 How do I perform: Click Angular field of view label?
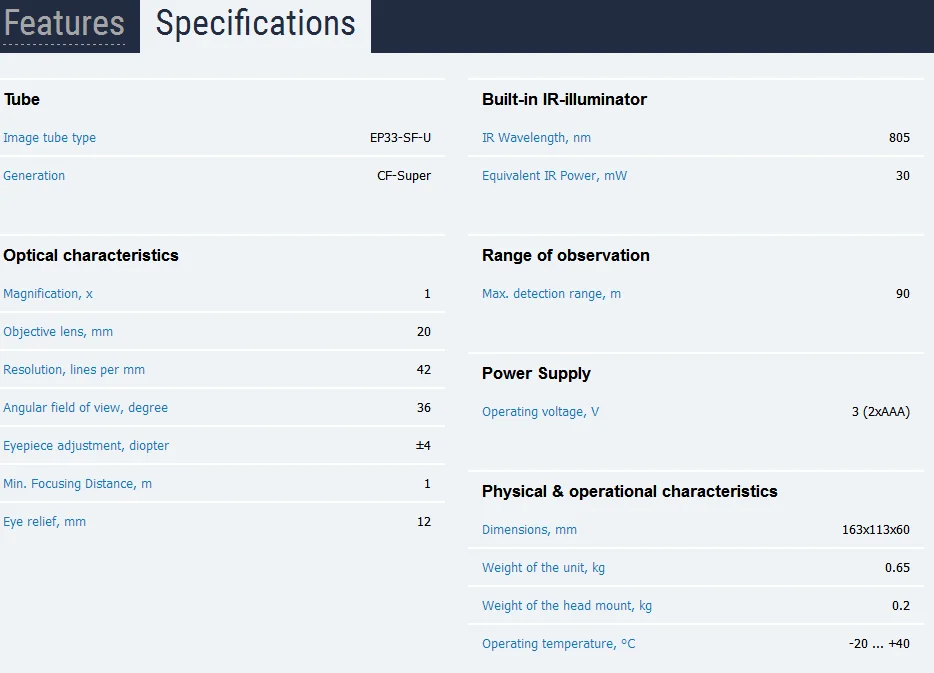click(x=85, y=408)
